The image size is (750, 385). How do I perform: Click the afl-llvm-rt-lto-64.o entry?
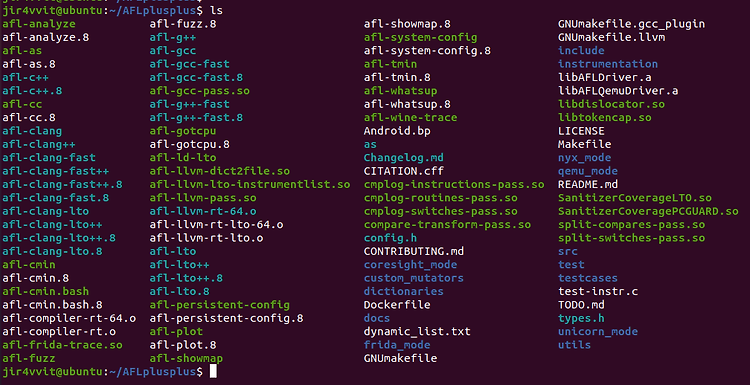coord(216,225)
